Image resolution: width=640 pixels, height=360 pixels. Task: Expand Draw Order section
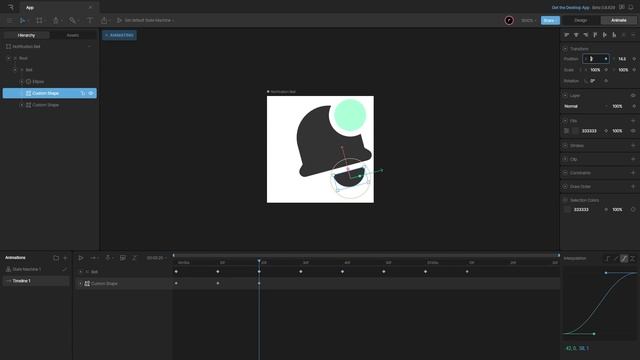click(x=565, y=187)
